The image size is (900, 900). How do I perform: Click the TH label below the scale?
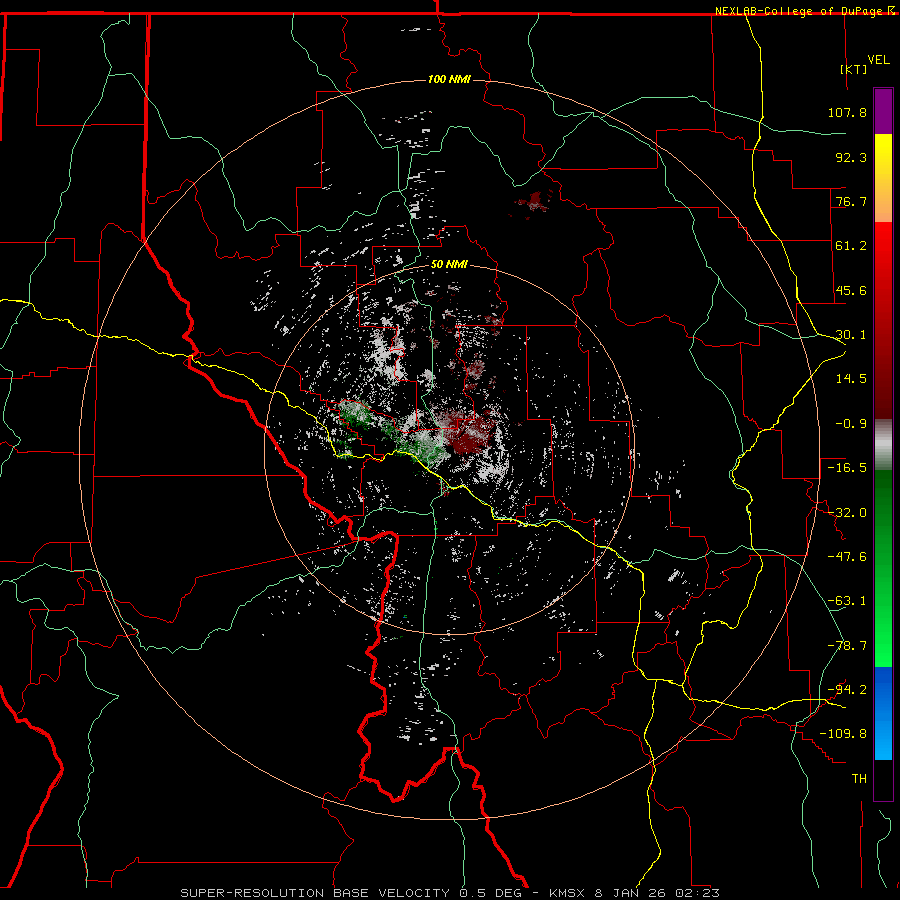(x=859, y=779)
